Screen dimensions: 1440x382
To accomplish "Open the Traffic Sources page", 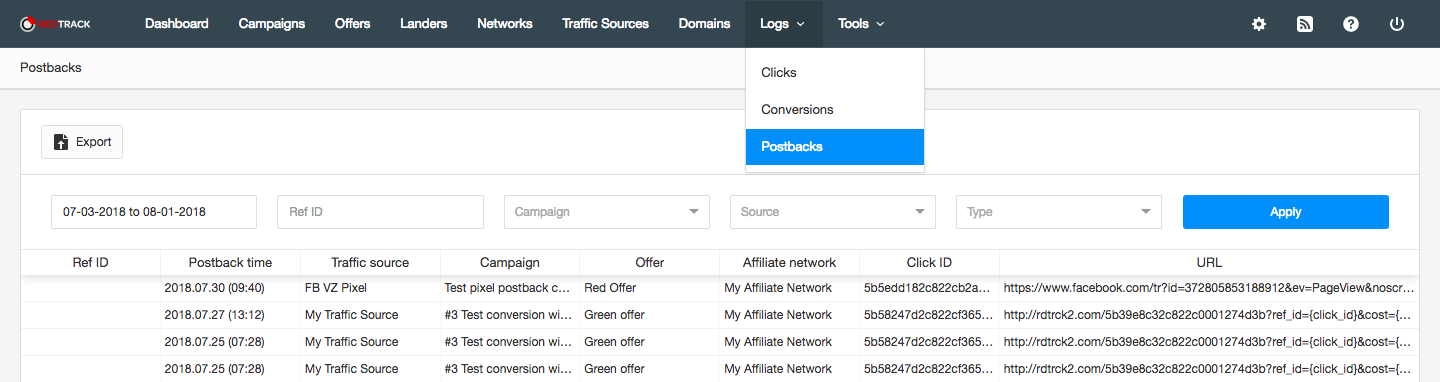I will point(605,24).
